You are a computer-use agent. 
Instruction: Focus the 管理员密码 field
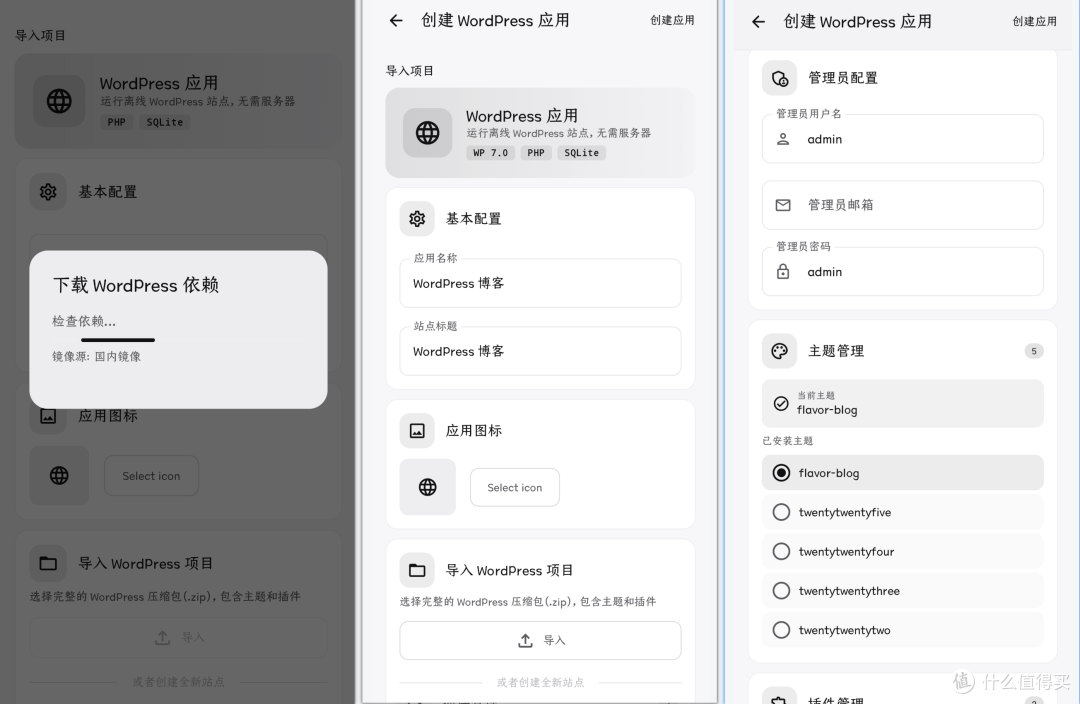(x=902, y=272)
